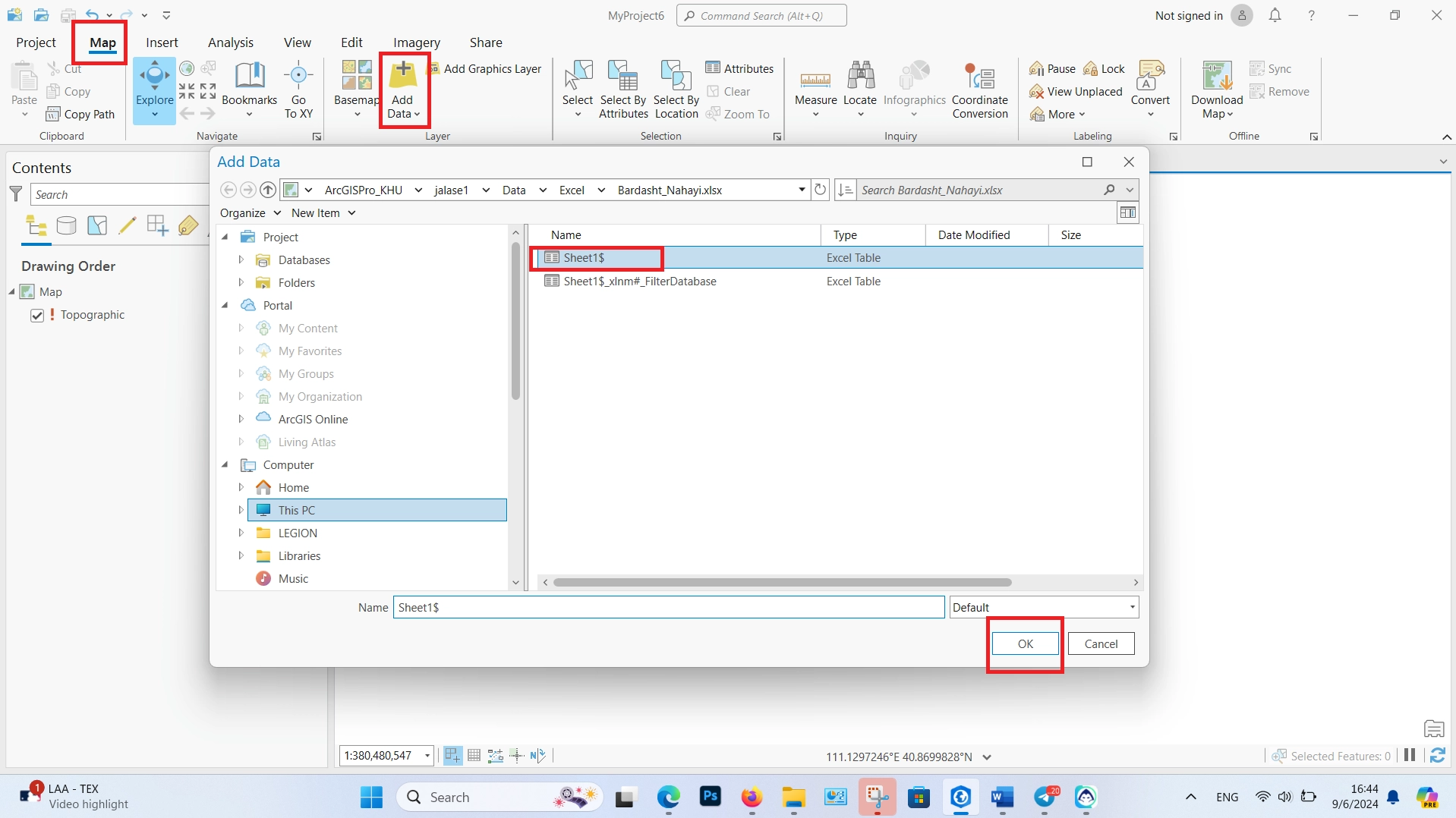Click List By Editing pencil icon
The image size is (1456, 818).
127,225
